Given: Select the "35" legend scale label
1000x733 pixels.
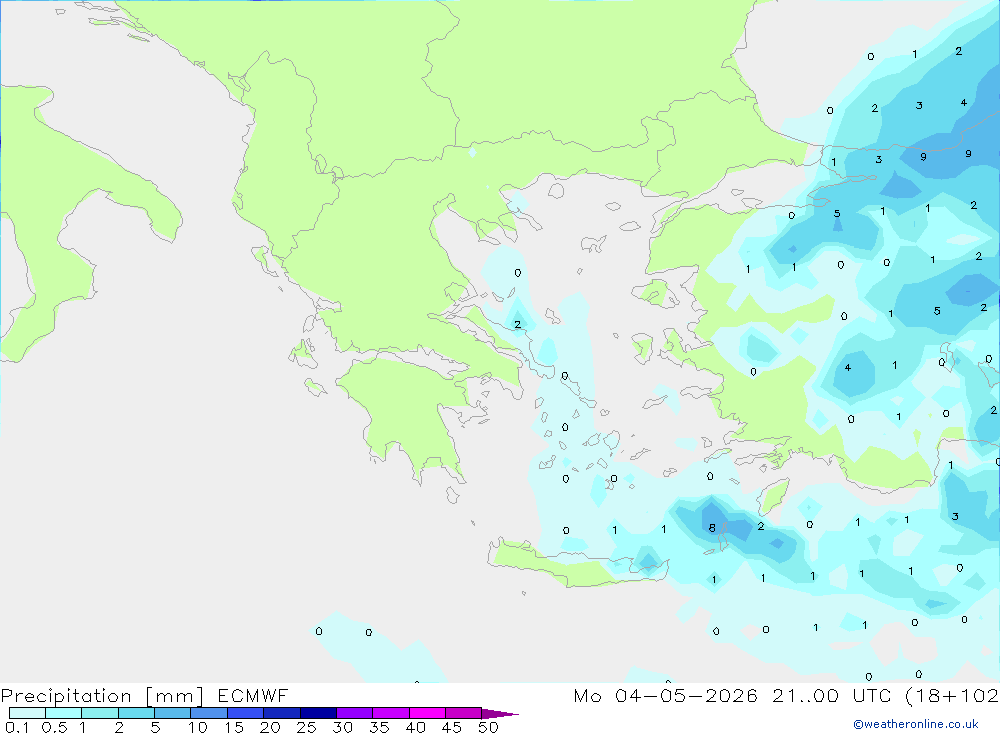Looking at the screenshot, I should (379, 727).
